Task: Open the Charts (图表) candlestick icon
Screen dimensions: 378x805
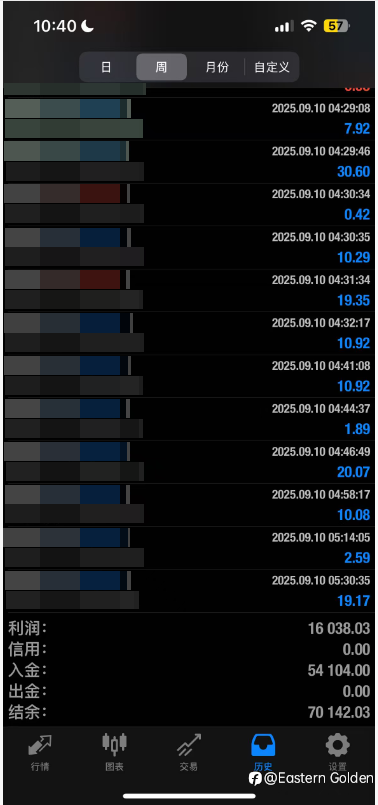Action: tap(114, 744)
